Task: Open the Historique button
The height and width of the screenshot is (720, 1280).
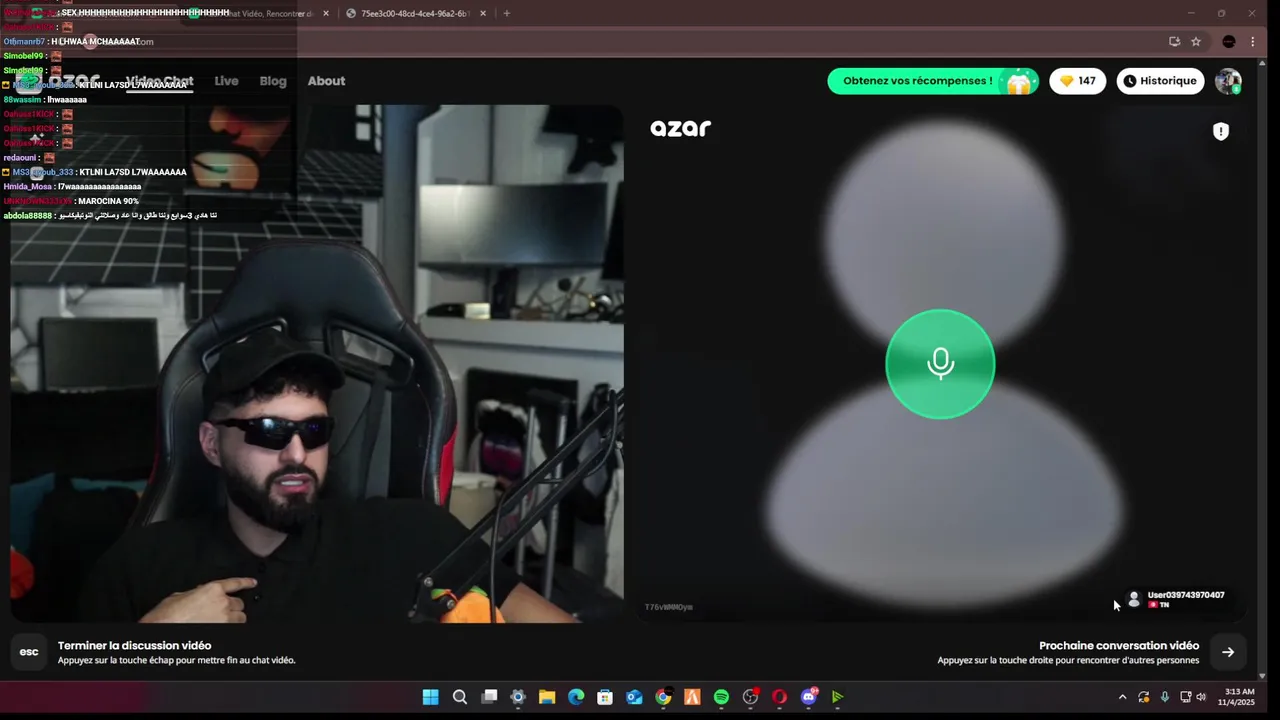Action: tap(1160, 81)
